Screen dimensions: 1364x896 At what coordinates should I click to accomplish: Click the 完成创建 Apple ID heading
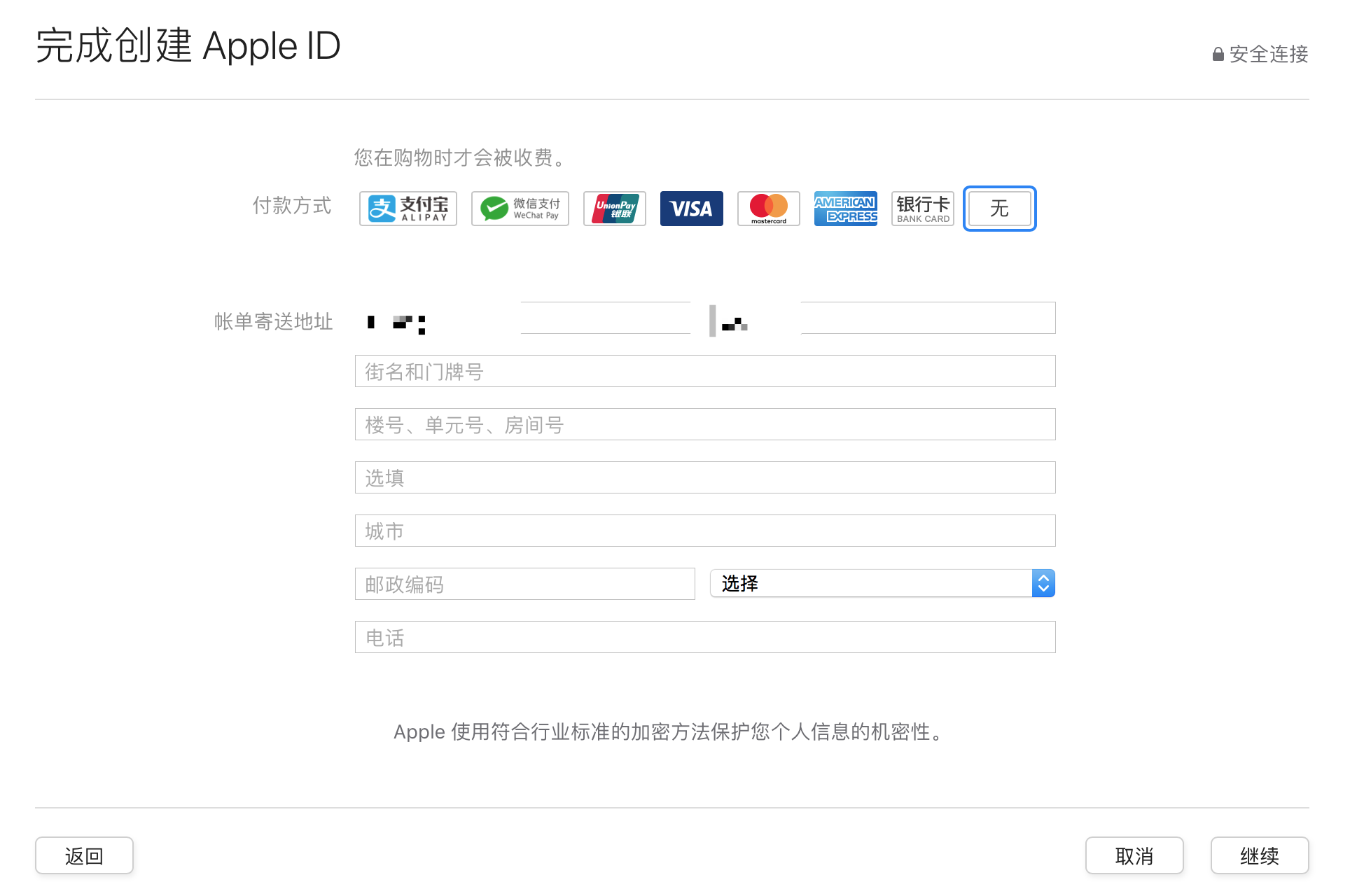188,45
